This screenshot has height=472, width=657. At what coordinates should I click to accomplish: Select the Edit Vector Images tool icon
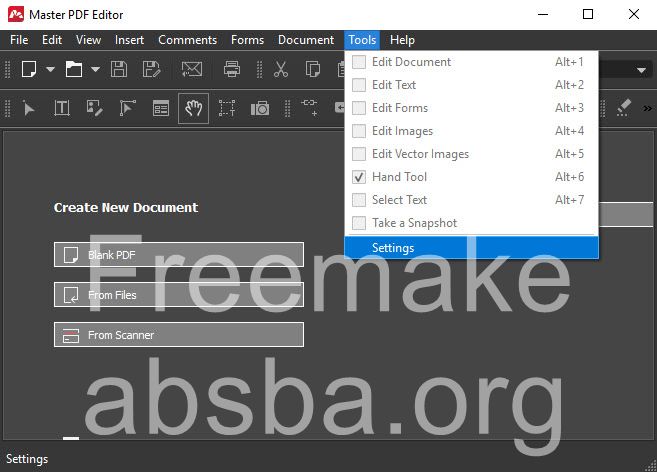click(x=127, y=109)
